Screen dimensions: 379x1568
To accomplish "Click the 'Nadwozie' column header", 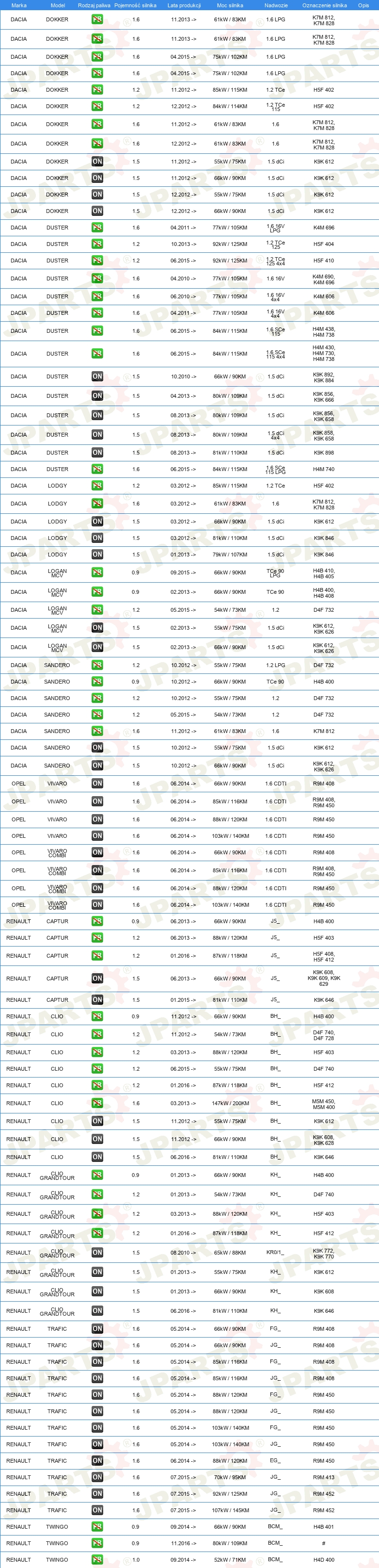I will (276, 5).
